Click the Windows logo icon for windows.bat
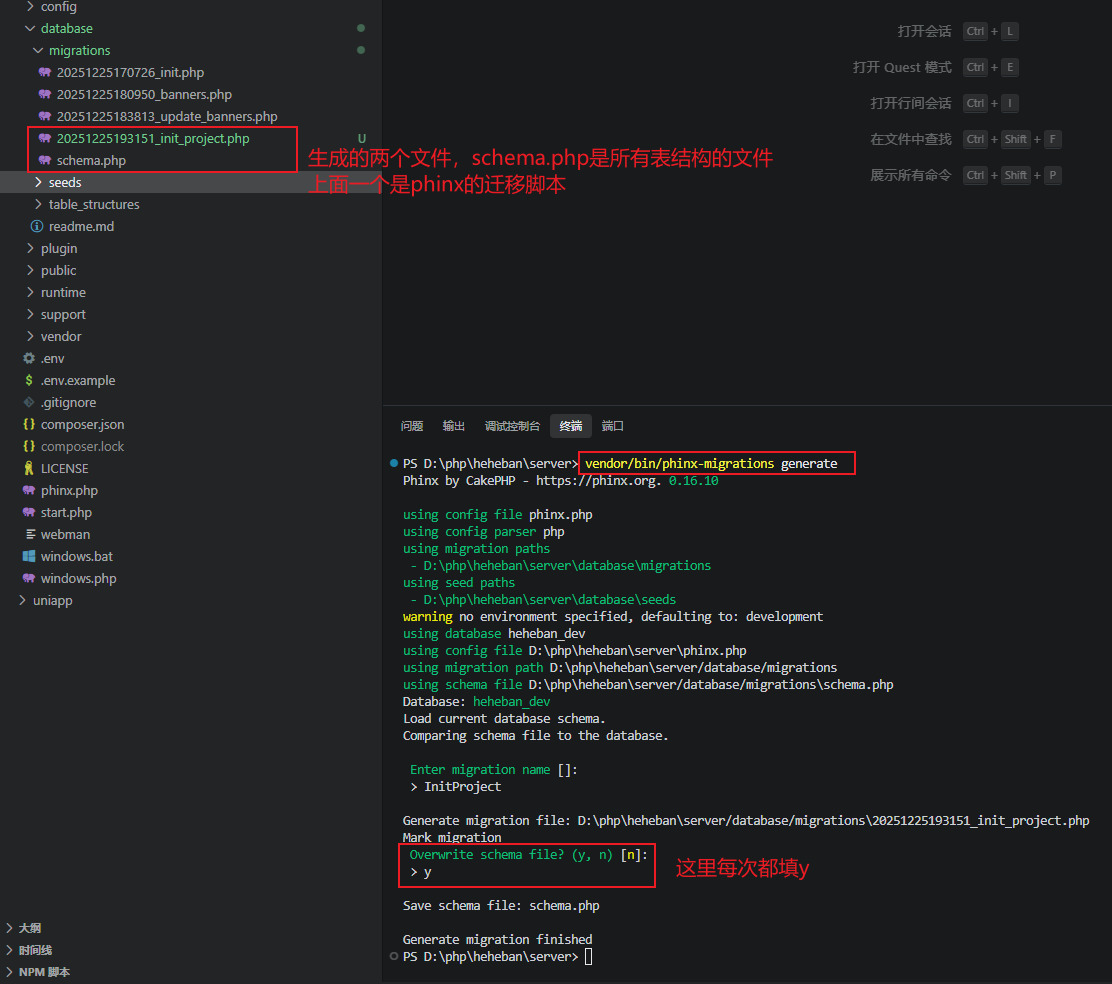 [x=29, y=557]
